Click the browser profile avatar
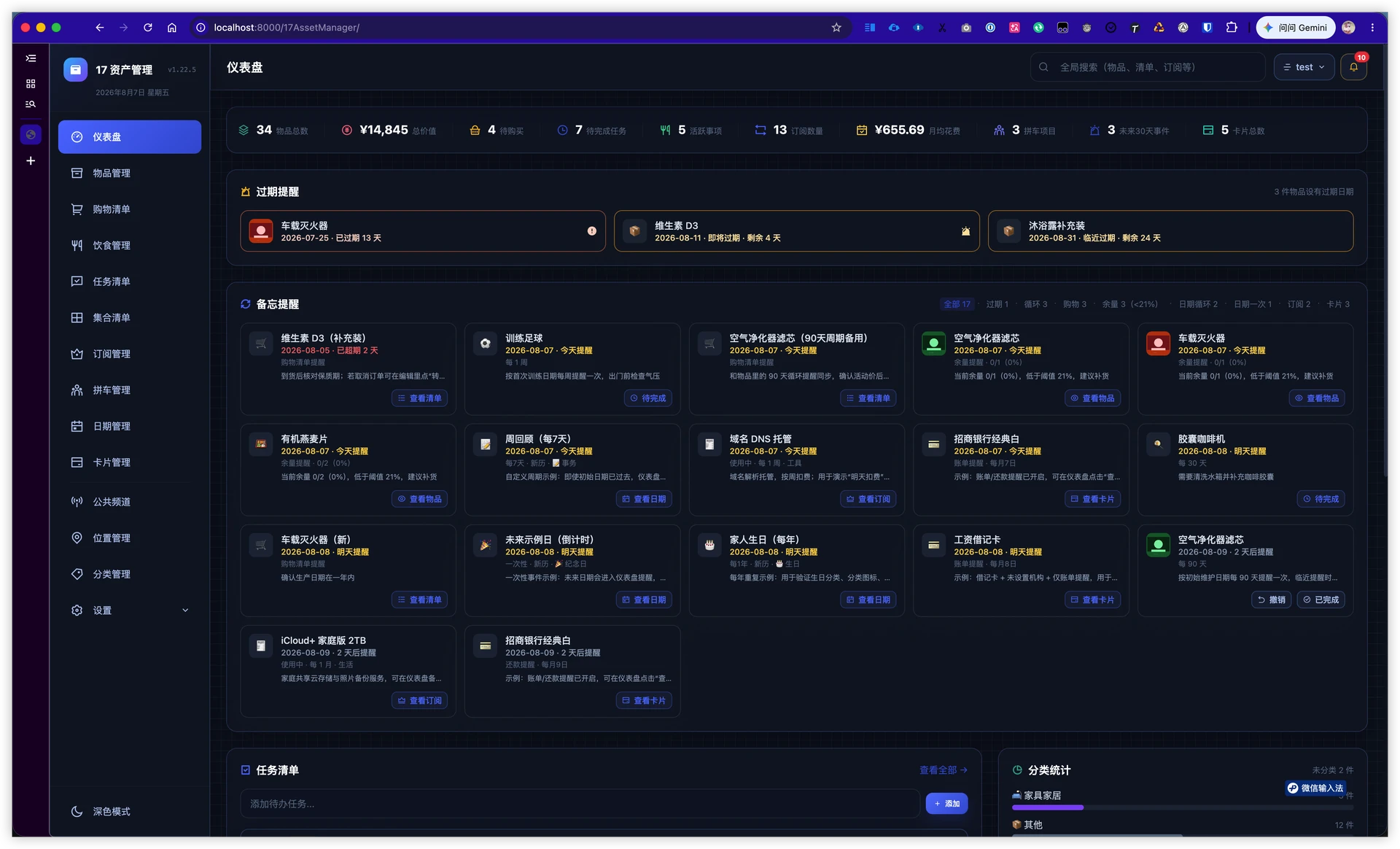 pos(1348,28)
